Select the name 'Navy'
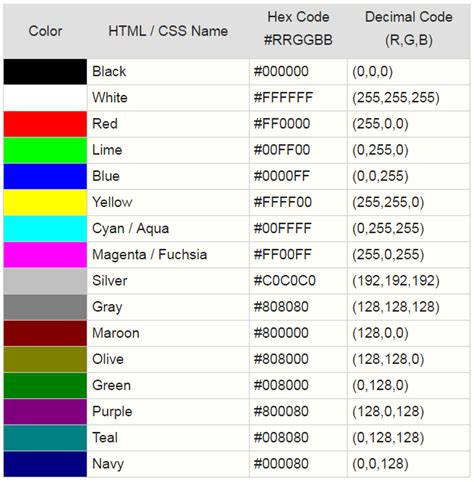The height and width of the screenshot is (482, 474). pyautogui.click(x=108, y=464)
